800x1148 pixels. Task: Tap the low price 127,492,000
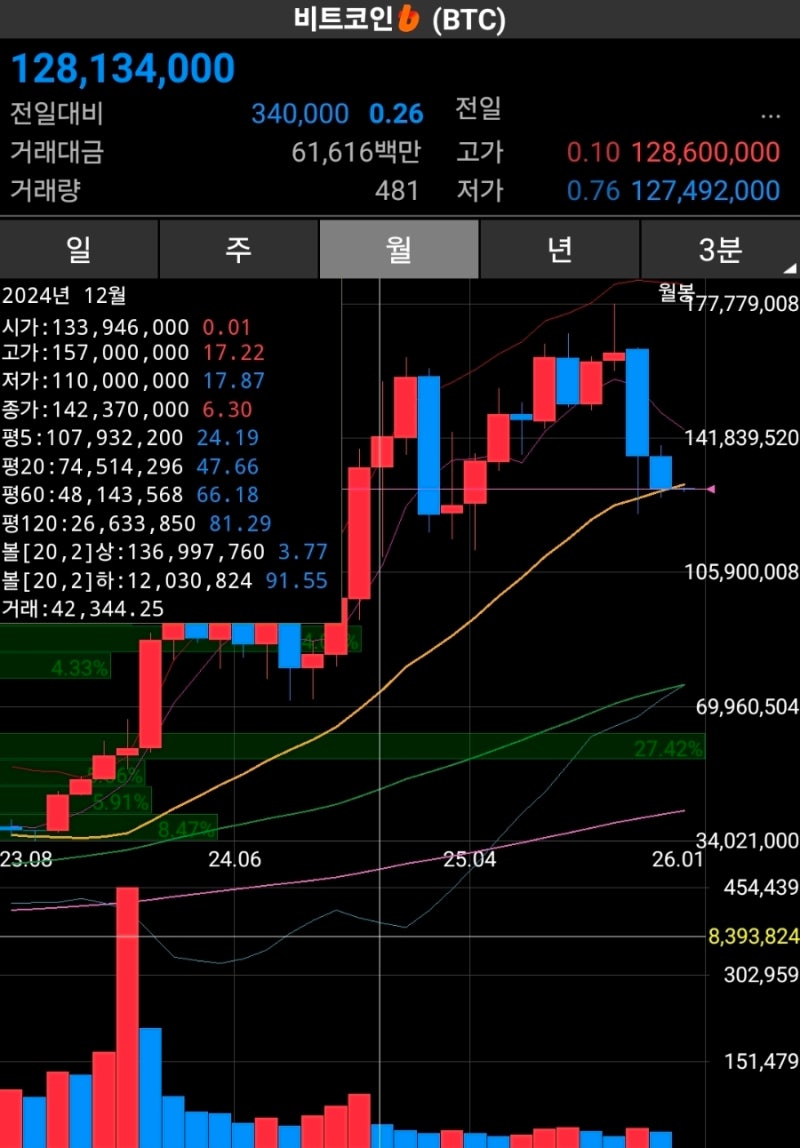point(706,191)
